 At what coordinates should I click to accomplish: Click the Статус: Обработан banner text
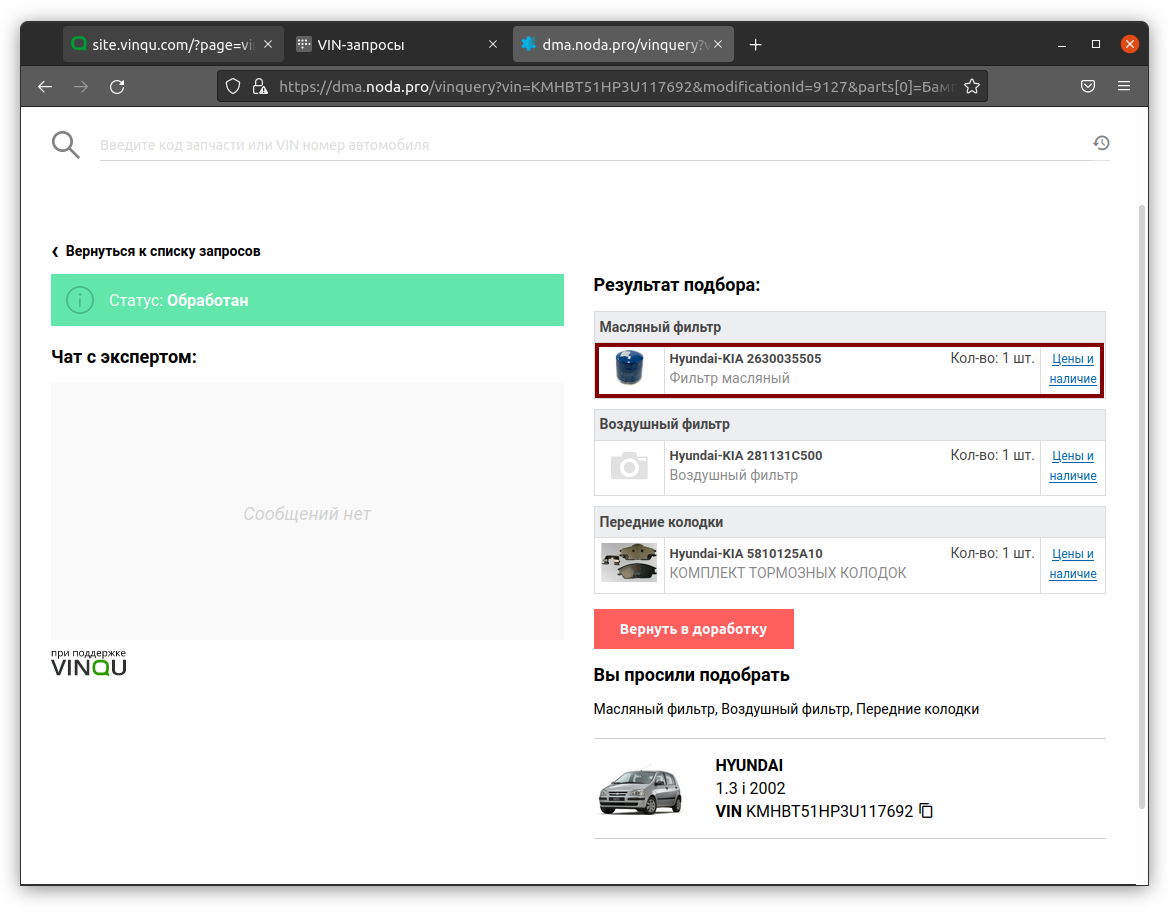pyautogui.click(x=179, y=301)
